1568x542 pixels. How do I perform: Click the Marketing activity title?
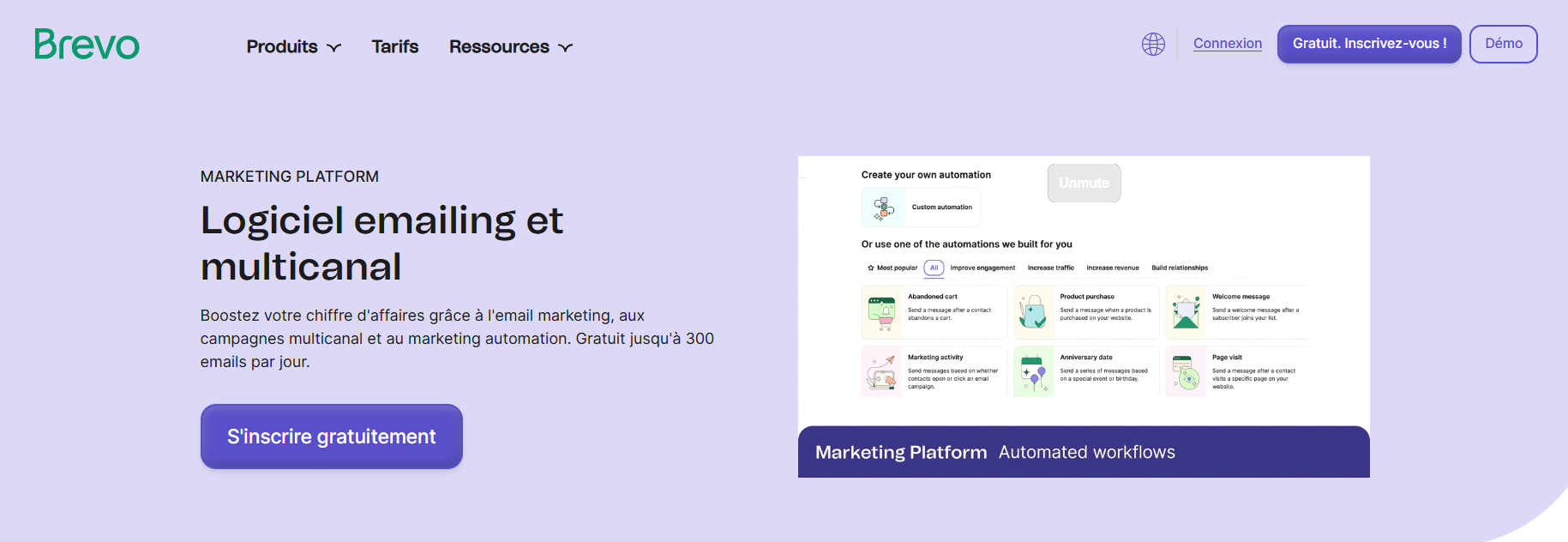(935, 358)
